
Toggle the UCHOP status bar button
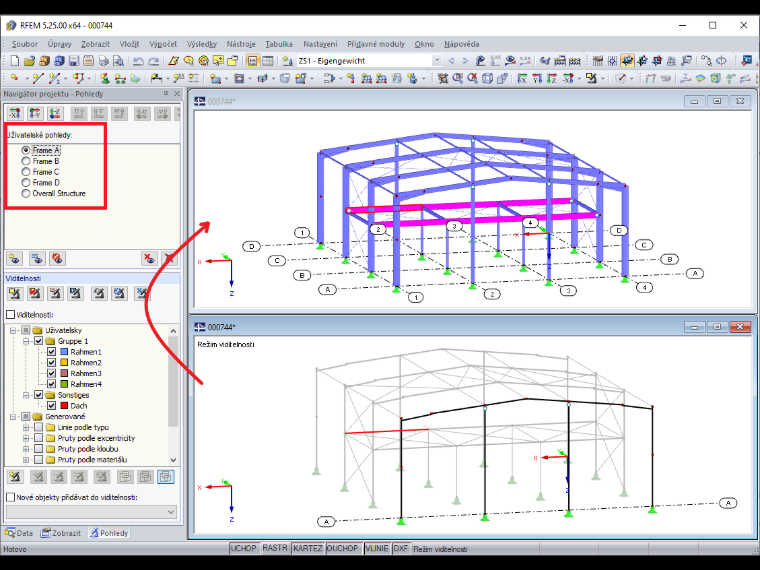pyautogui.click(x=243, y=548)
